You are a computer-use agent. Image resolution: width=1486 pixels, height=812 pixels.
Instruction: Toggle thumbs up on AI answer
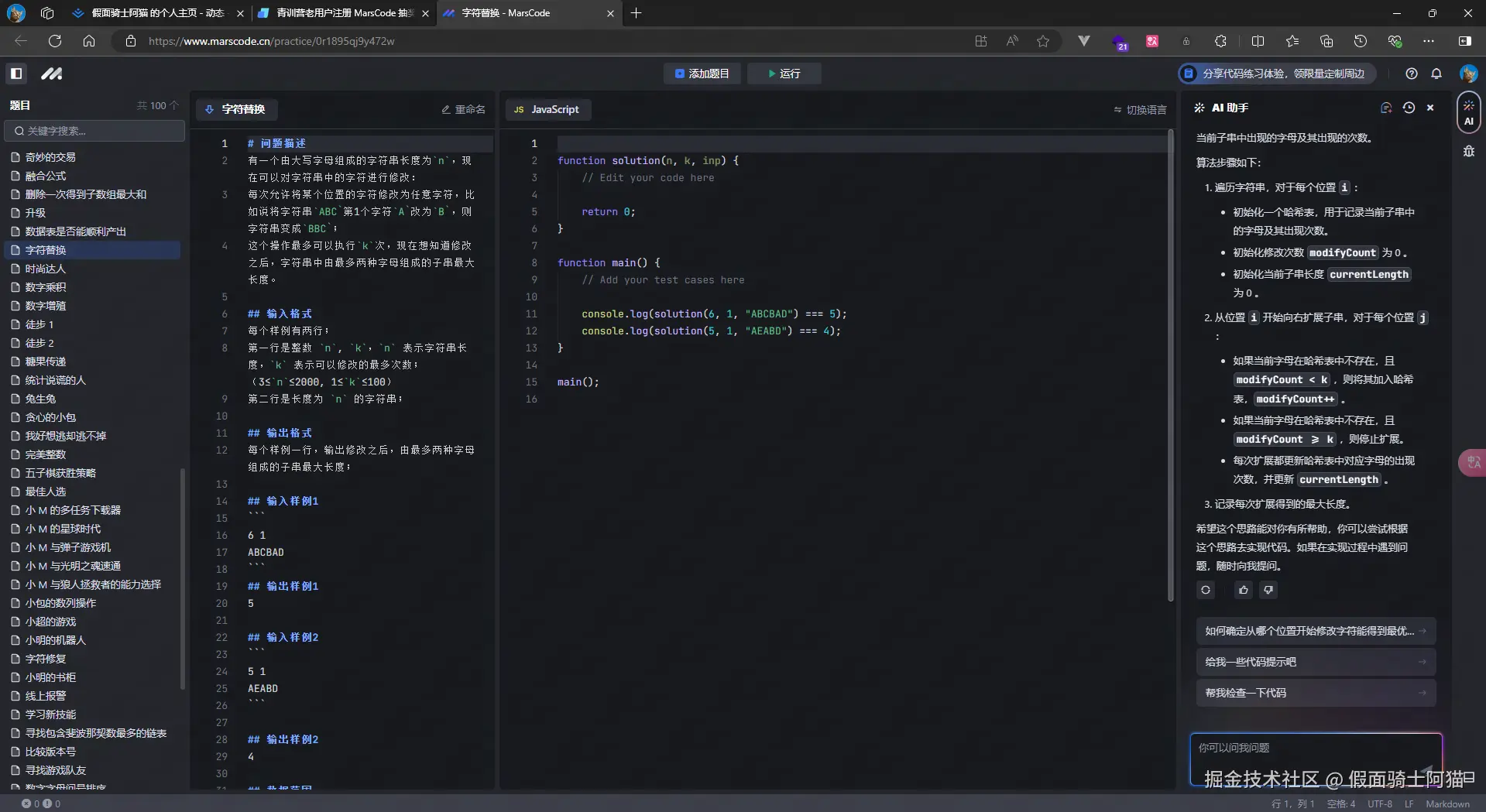pos(1244,590)
